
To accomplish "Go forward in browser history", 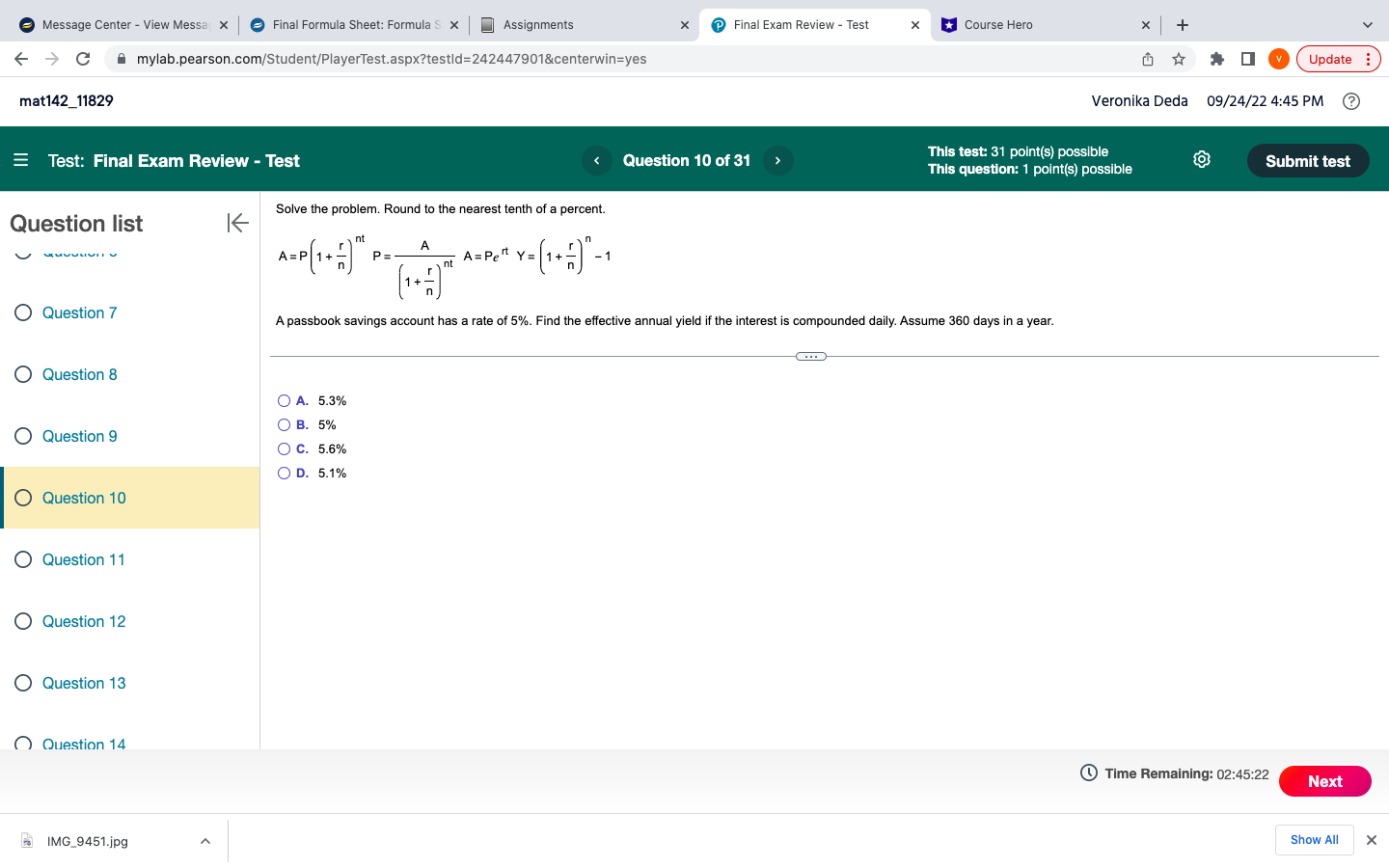I will pos(52,59).
